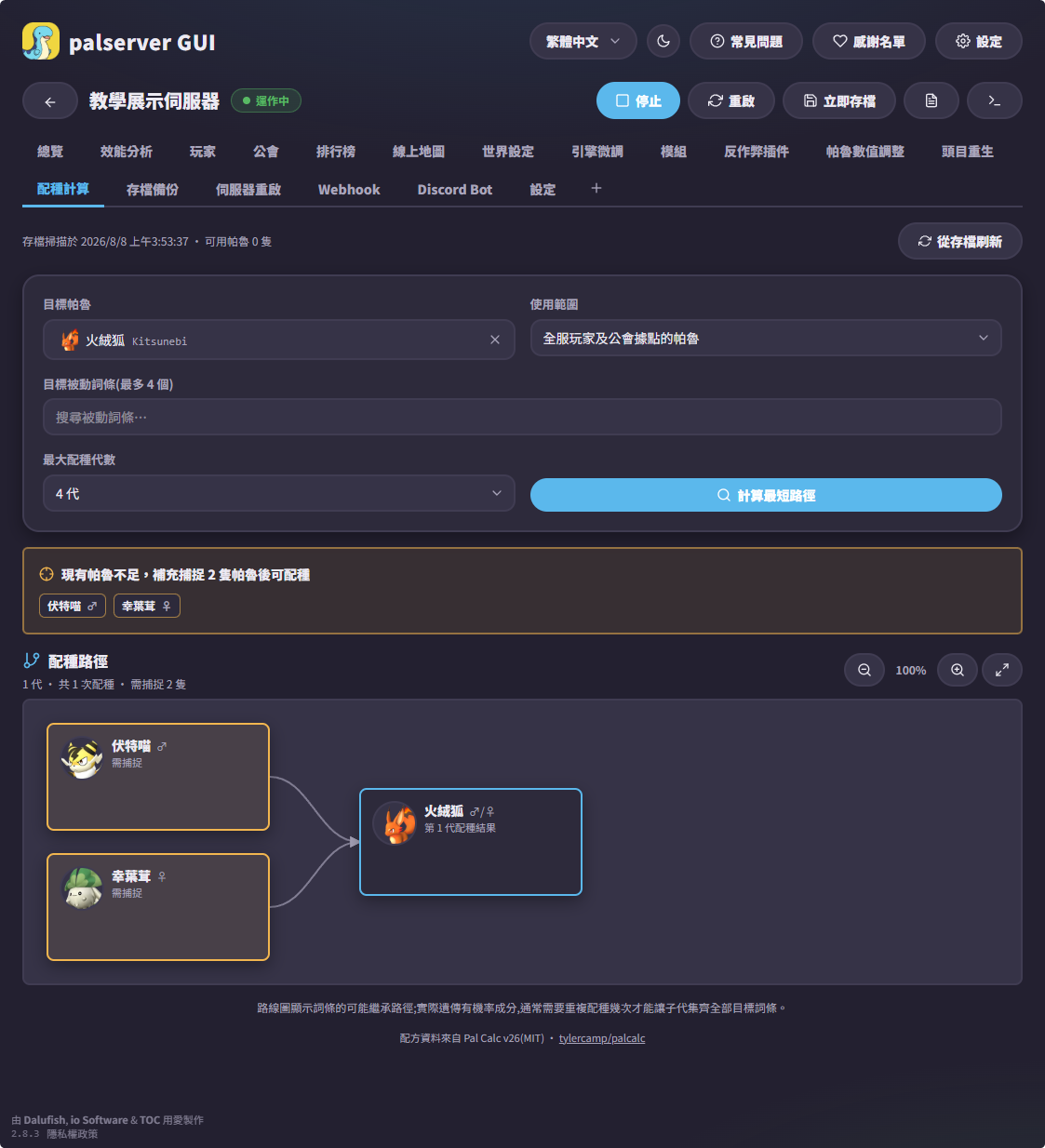The image size is (1045, 1148).
Task: Select the 幸葉茸 ♀ capture chip
Action: tap(147, 606)
